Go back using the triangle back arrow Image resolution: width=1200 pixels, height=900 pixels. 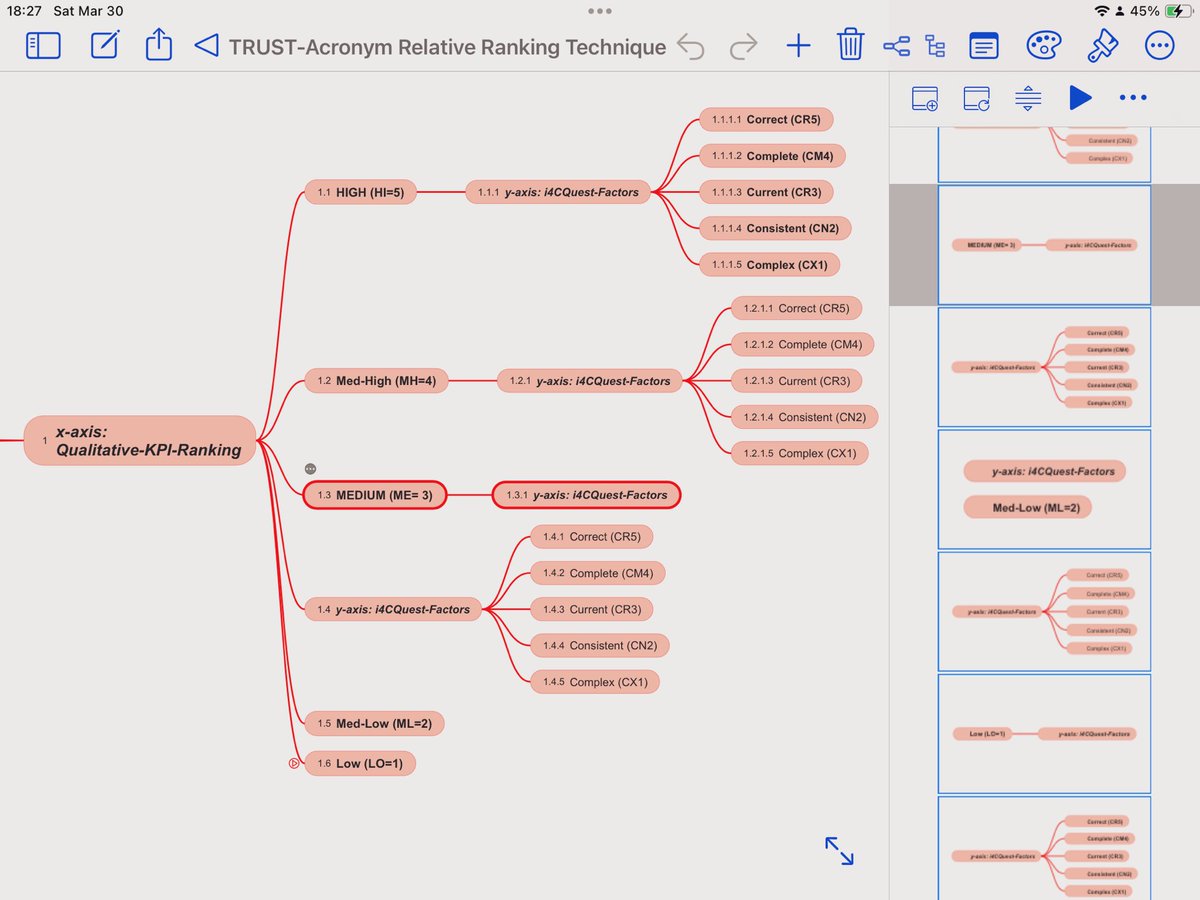(x=206, y=46)
